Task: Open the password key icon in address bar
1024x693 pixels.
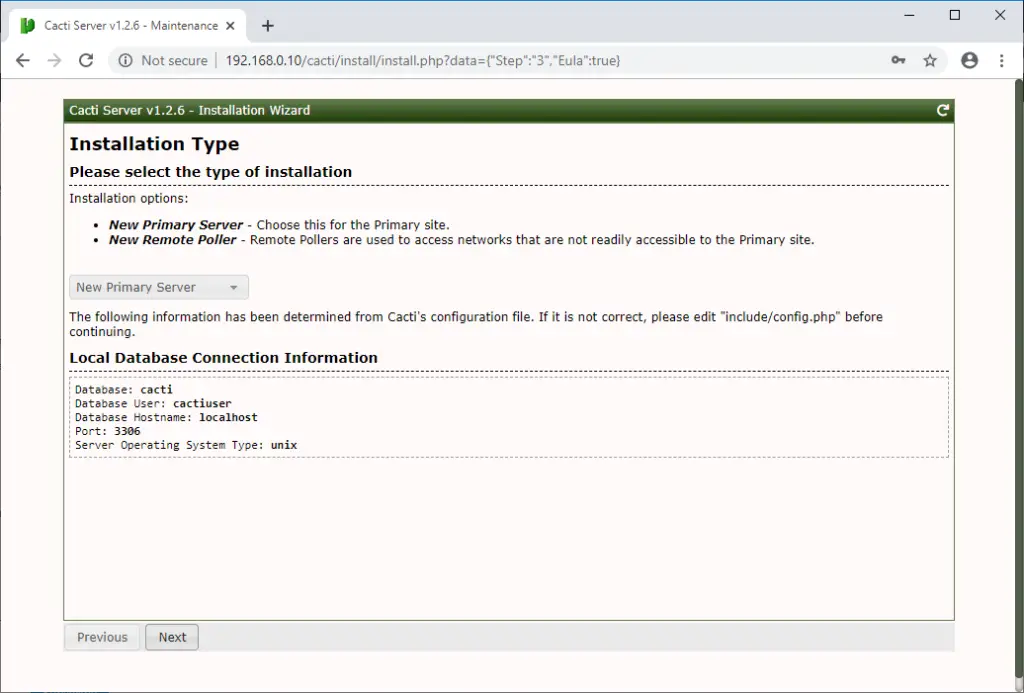Action: [x=899, y=60]
